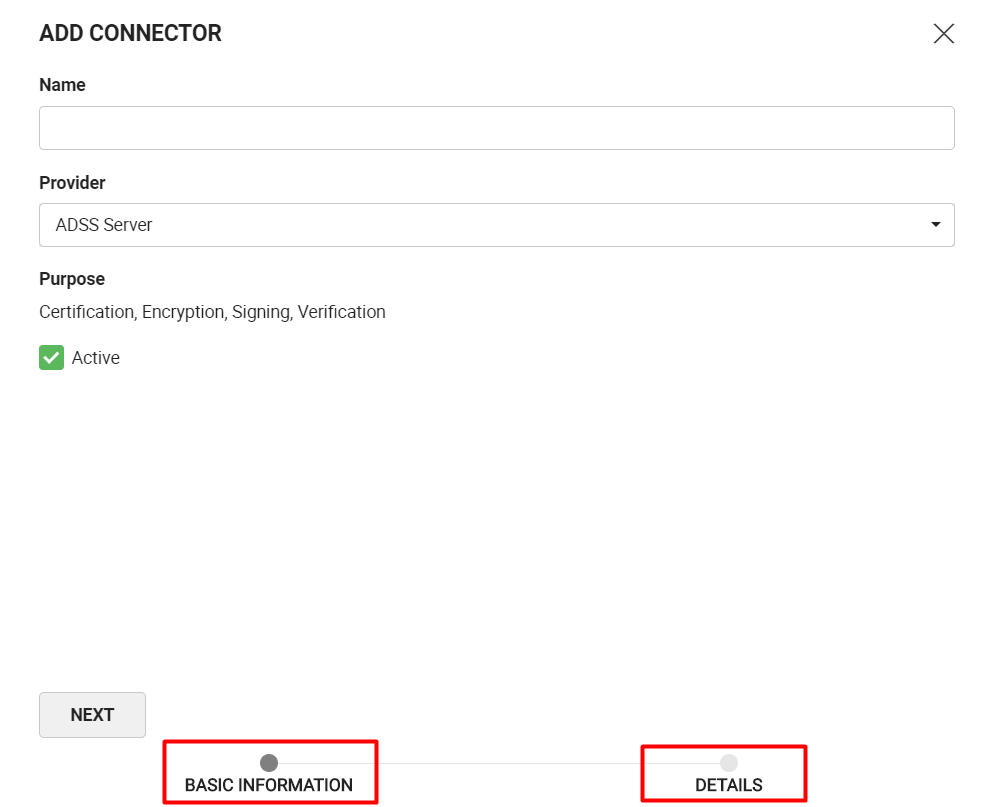This screenshot has height=807, width=999.
Task: Select the Basic Information step circle
Action: point(269,762)
